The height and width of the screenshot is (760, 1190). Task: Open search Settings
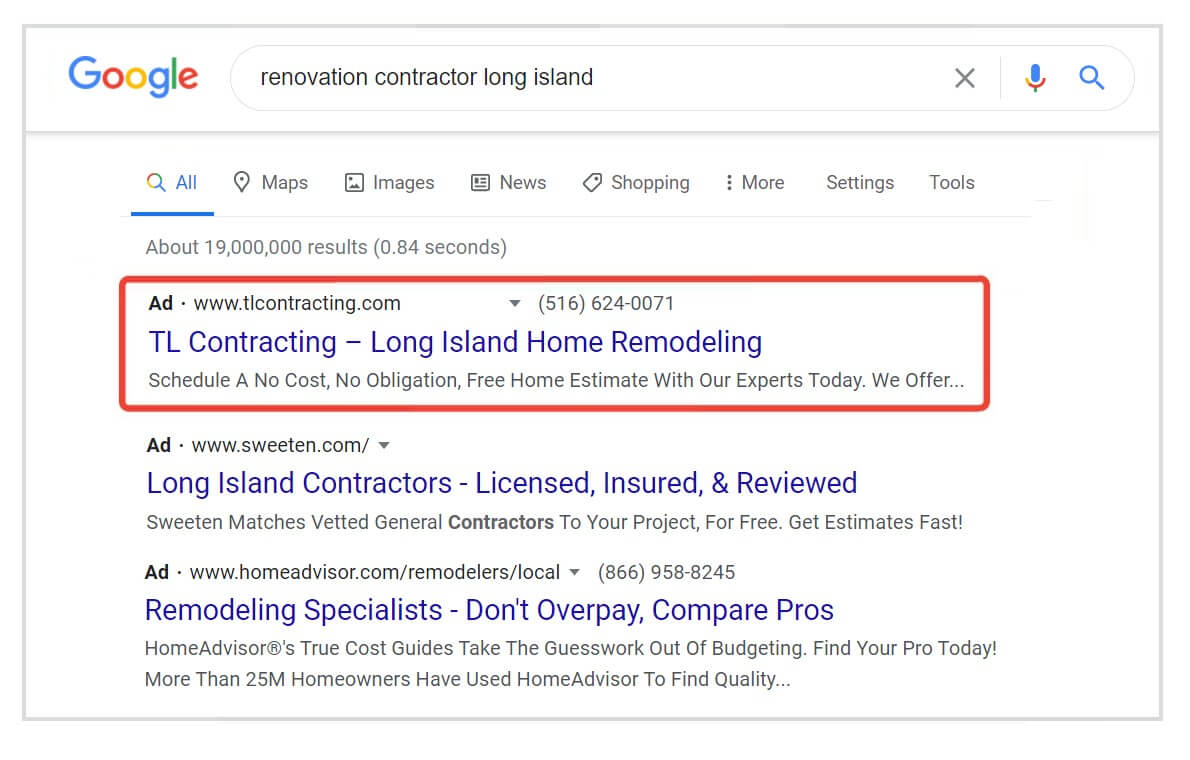pyautogui.click(x=859, y=182)
